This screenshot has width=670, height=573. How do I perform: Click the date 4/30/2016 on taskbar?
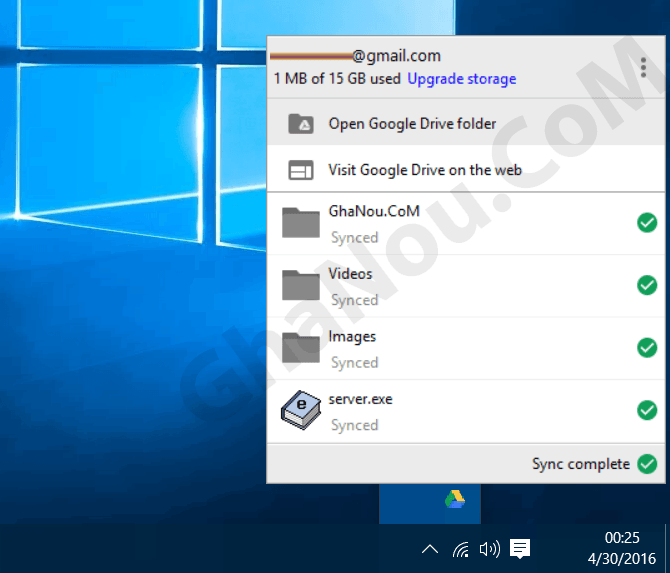[x=622, y=558]
